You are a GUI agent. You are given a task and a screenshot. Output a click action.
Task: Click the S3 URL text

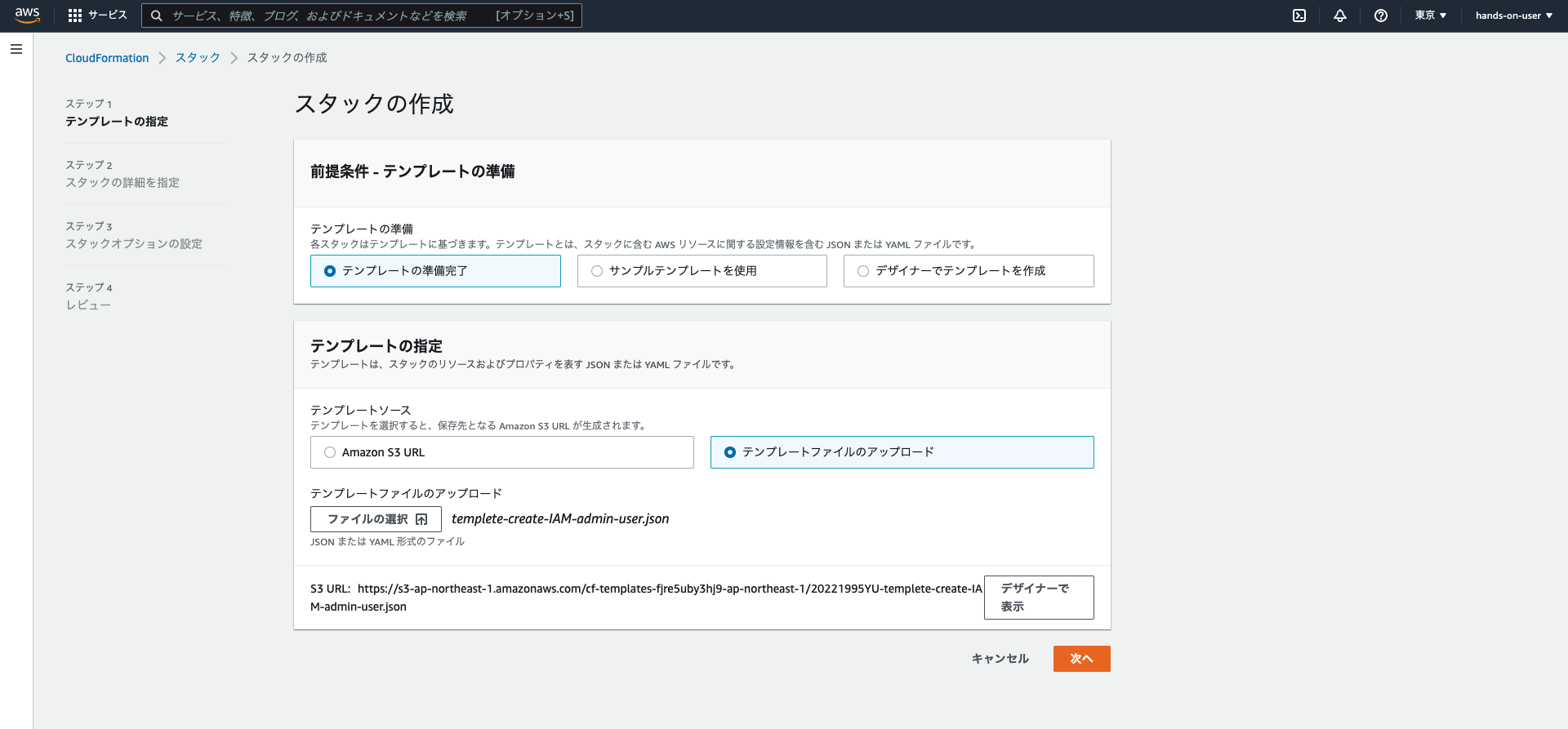(x=646, y=598)
